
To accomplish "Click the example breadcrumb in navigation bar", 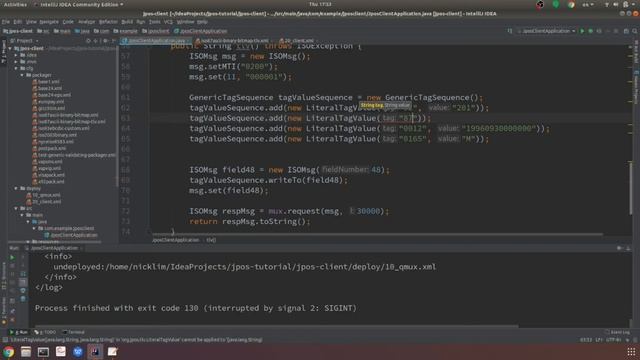I will click(125, 31).
